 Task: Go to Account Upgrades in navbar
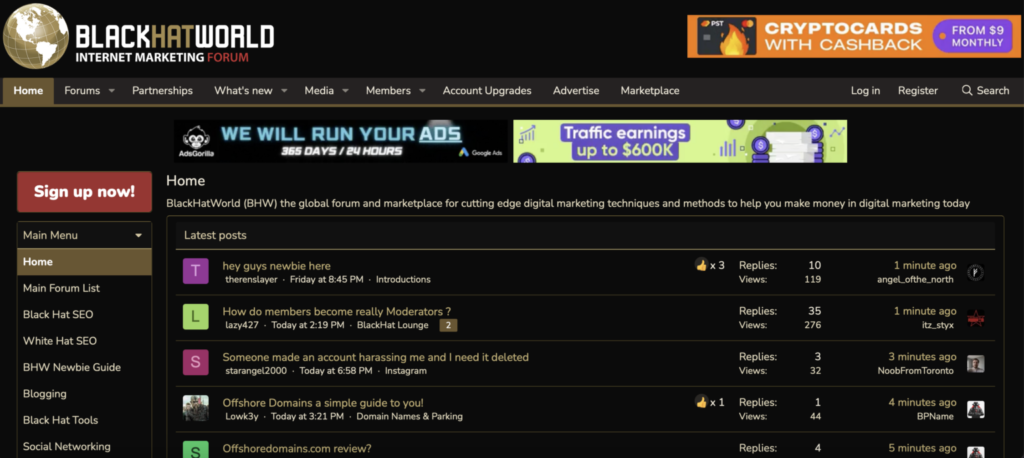487,90
